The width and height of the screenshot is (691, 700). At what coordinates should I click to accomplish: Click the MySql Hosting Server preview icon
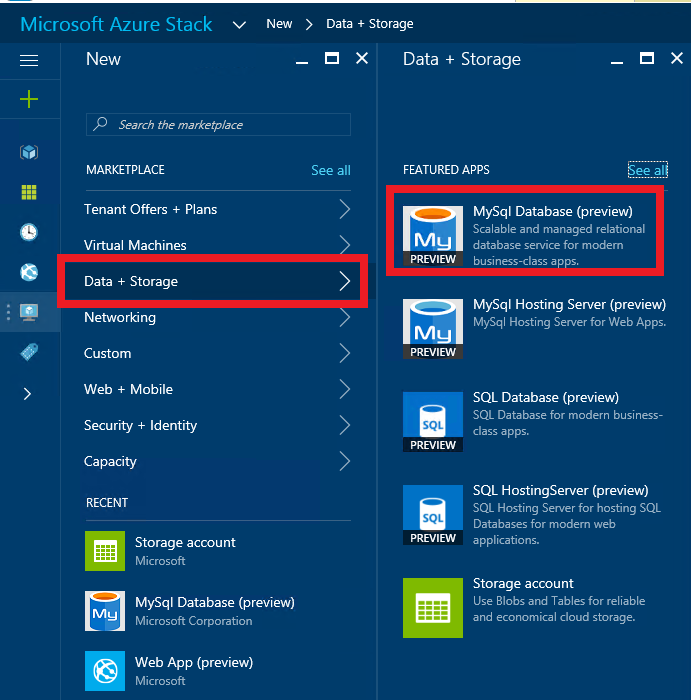click(433, 329)
